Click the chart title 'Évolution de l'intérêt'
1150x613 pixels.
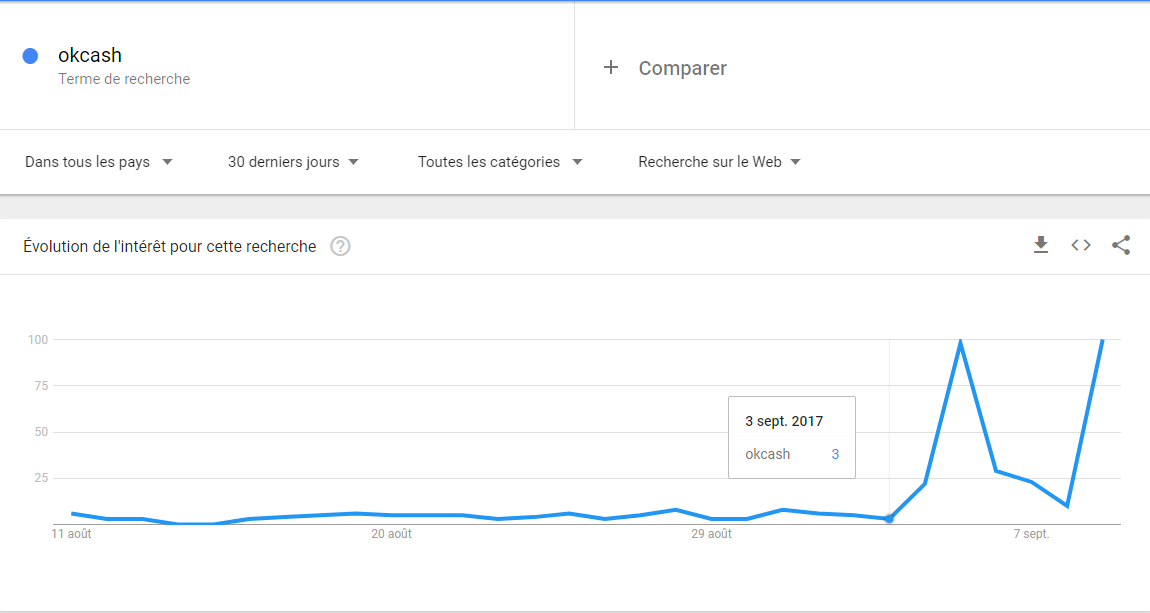[169, 246]
